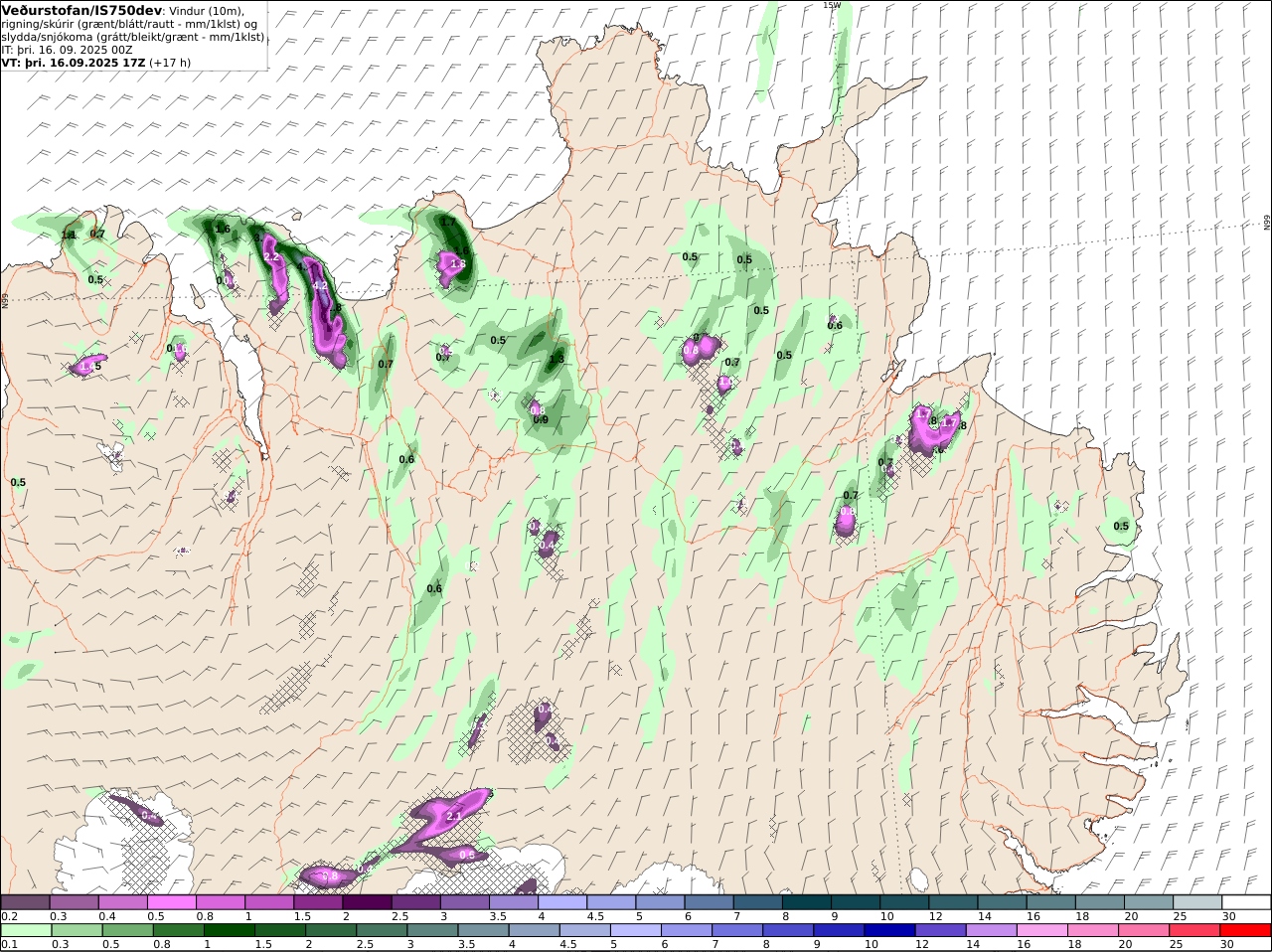
Task: Click the '2.1' value on the purple band
Action: point(455,816)
